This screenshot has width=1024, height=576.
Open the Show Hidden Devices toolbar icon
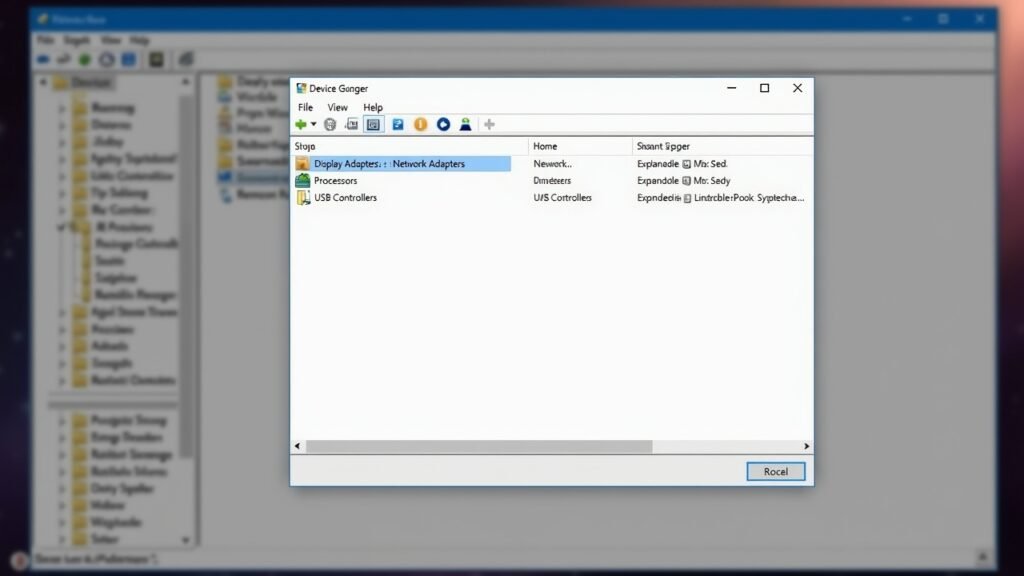click(x=352, y=124)
